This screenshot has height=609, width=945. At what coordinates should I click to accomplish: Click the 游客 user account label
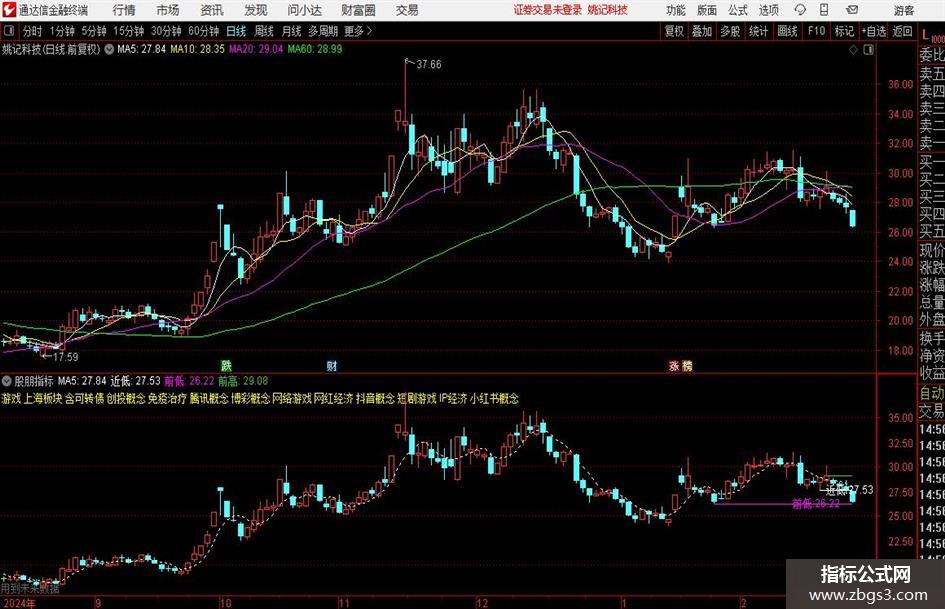904,10
